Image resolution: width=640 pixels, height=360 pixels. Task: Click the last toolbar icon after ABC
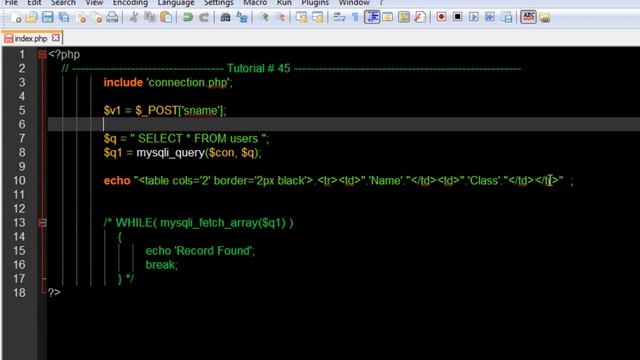tap(544, 18)
